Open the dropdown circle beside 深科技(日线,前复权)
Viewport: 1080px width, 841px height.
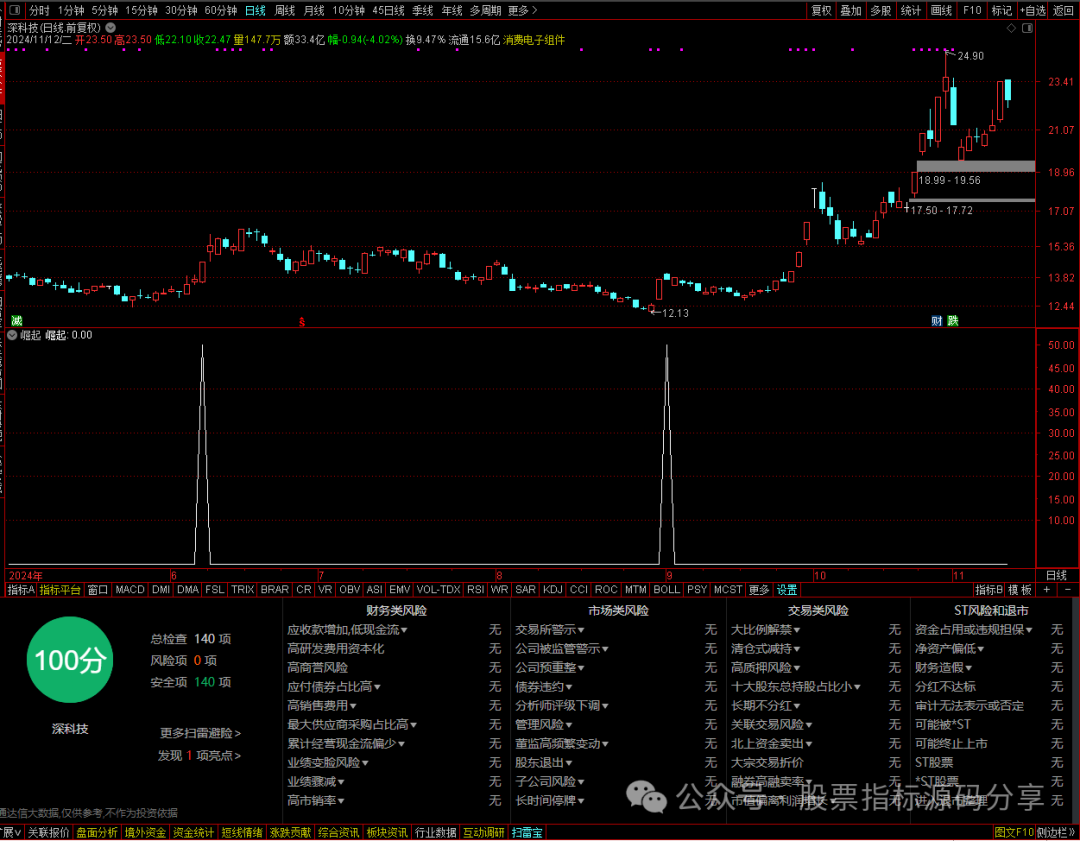pos(110,28)
